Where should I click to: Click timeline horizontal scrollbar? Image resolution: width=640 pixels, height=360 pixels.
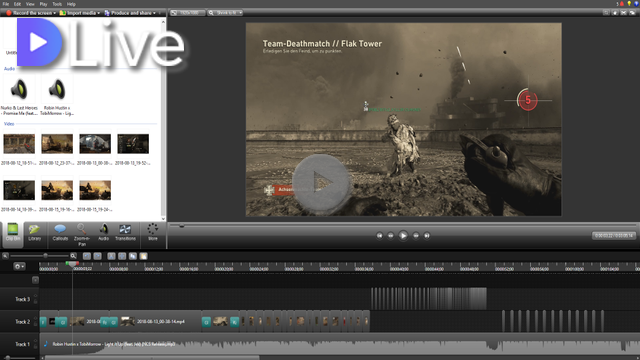[x=152, y=358]
